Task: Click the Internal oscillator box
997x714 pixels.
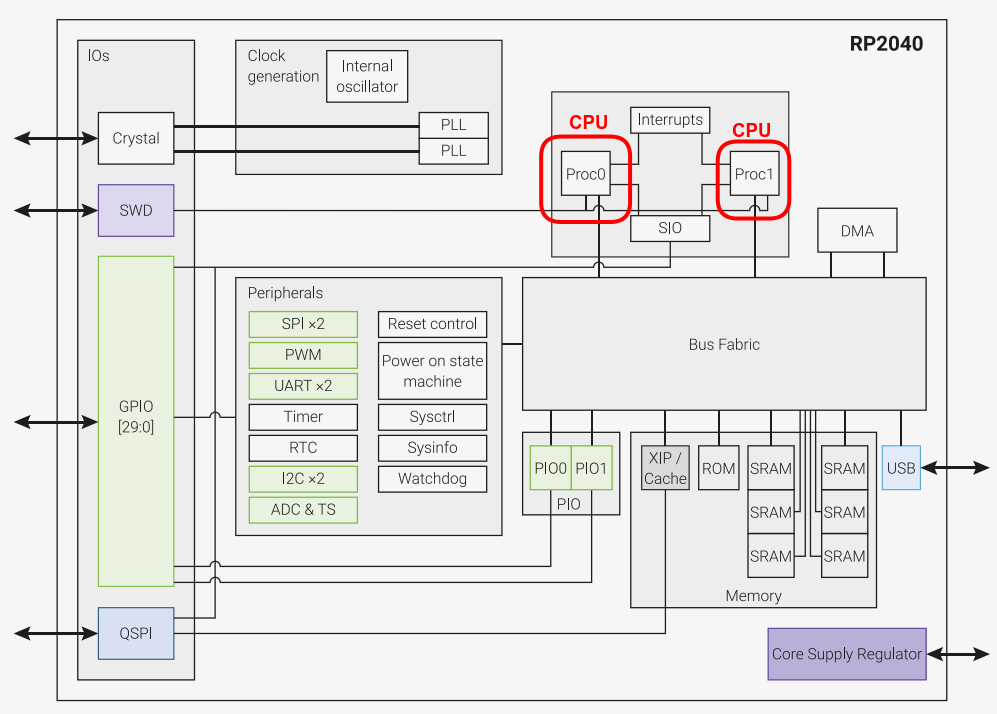Action: tap(367, 76)
